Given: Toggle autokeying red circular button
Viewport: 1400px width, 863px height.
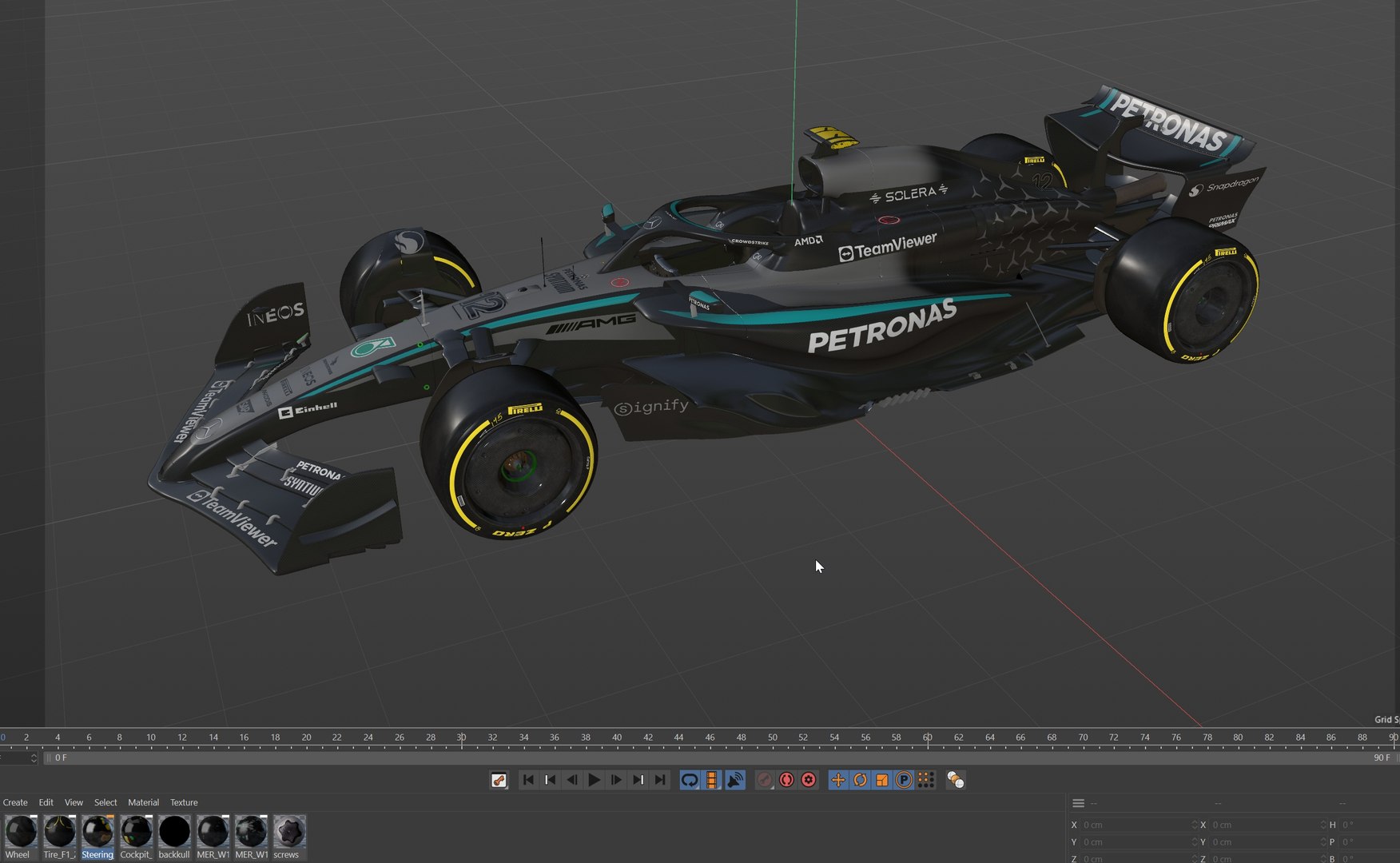Looking at the screenshot, I should coord(786,780).
